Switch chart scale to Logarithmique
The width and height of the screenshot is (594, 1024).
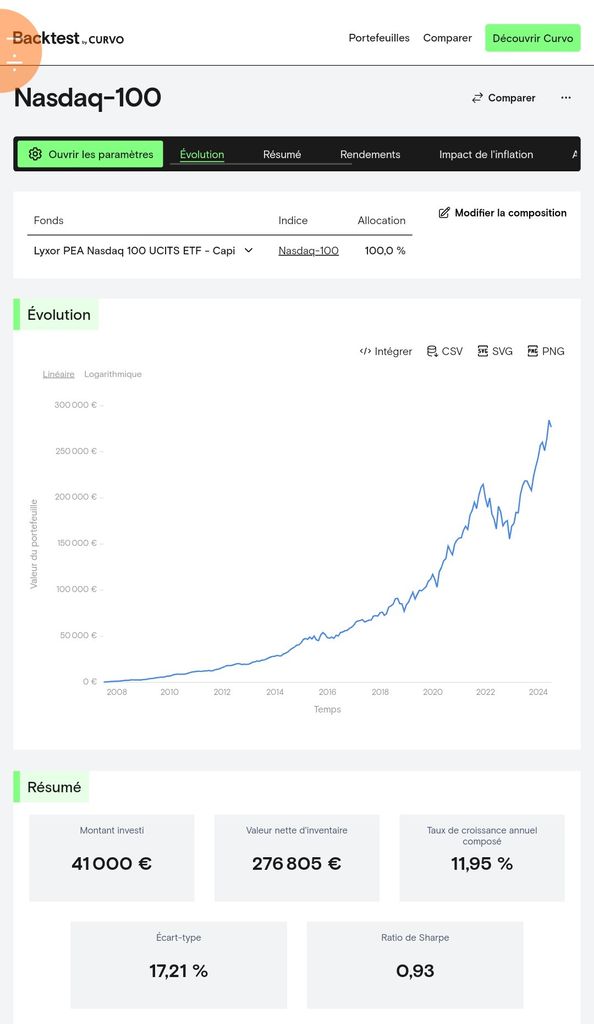click(113, 374)
